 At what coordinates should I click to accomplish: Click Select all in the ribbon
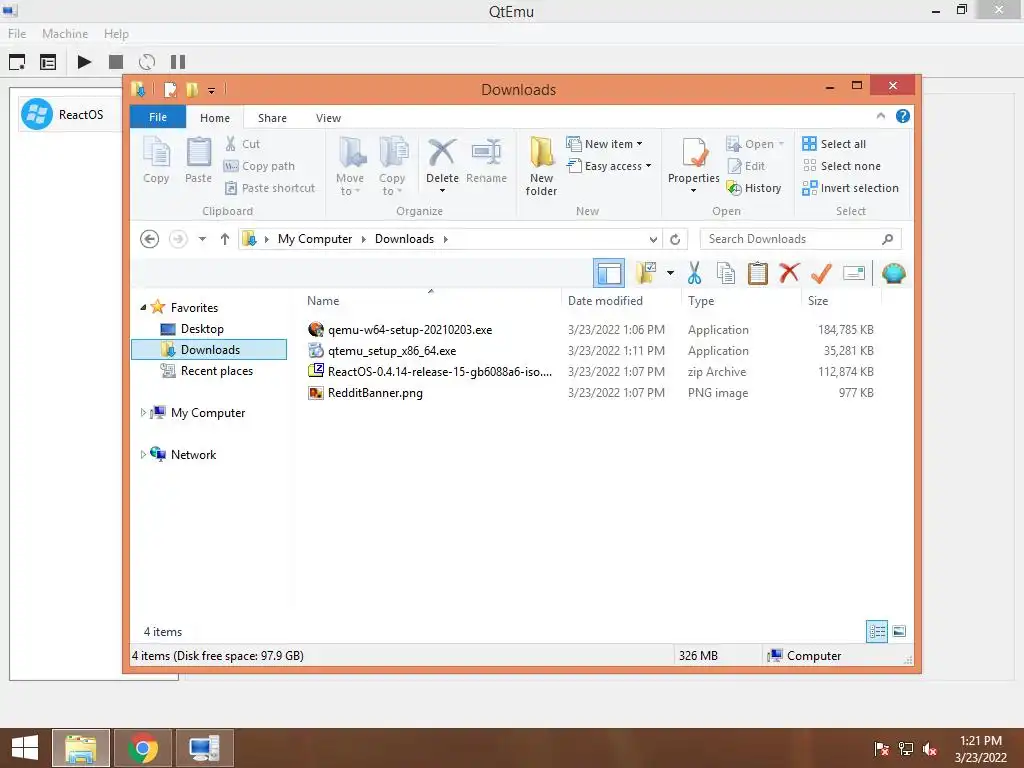[835, 144]
